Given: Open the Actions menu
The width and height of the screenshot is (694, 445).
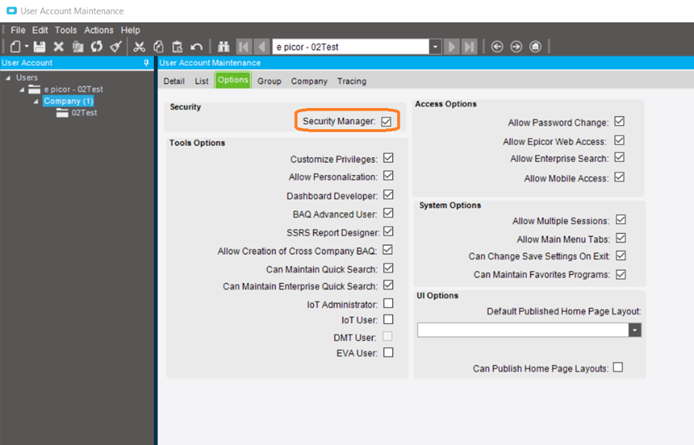Looking at the screenshot, I should pos(99,30).
